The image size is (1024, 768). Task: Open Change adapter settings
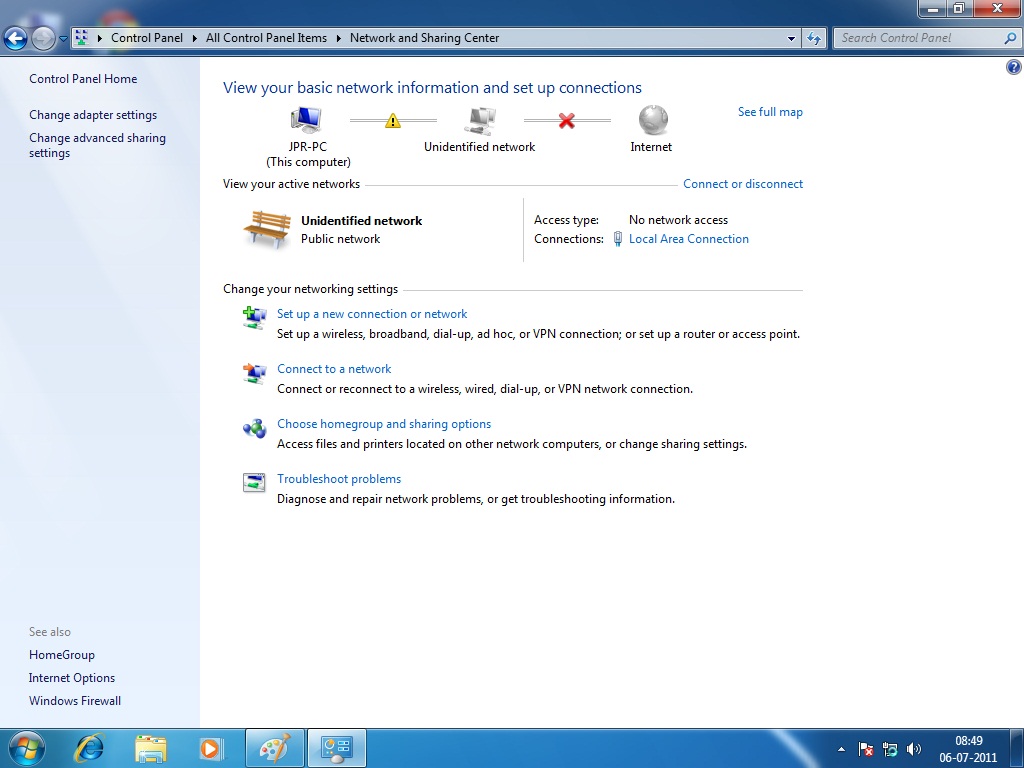[93, 115]
